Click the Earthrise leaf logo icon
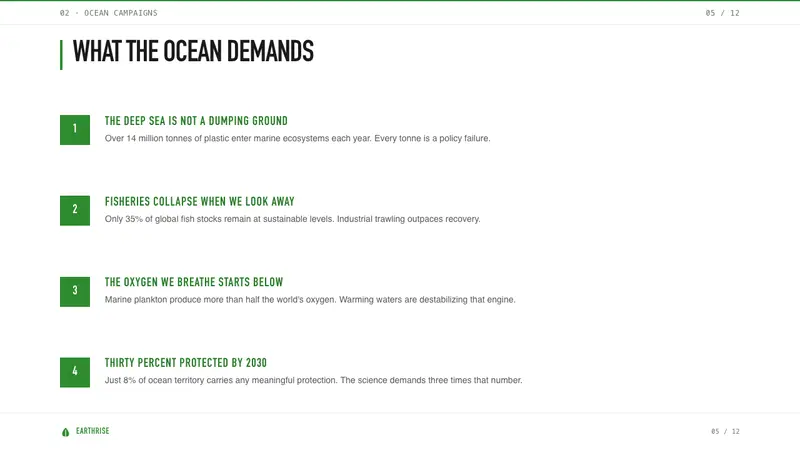The width and height of the screenshot is (800, 450). tap(65, 432)
